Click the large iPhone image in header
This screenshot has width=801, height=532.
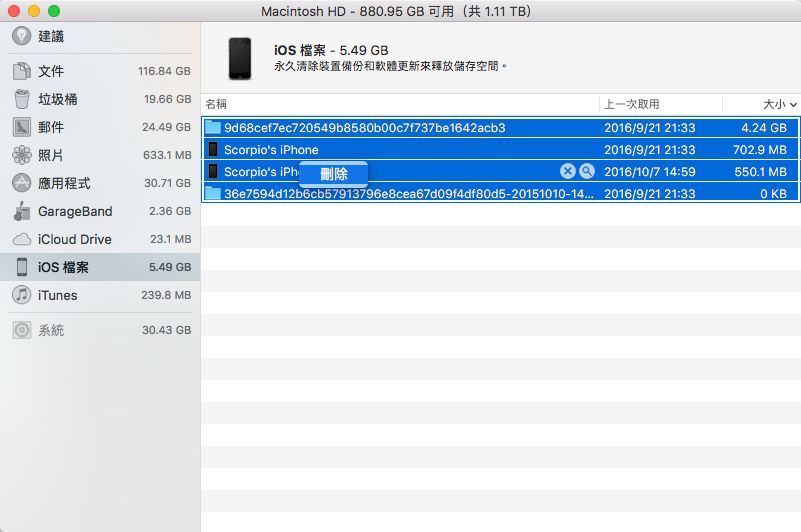(x=240, y=58)
